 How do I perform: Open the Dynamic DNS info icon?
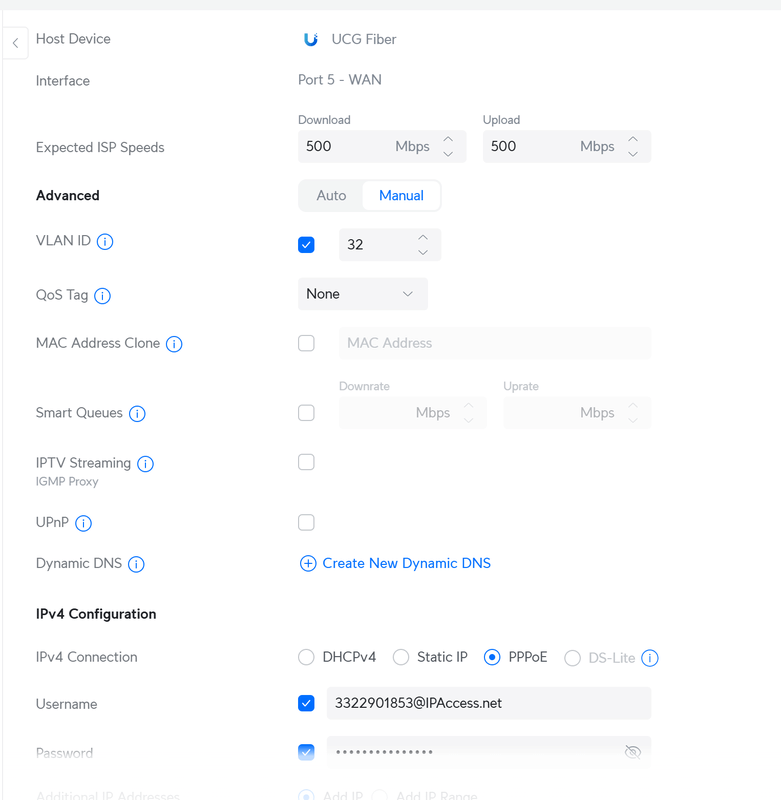(x=136, y=564)
